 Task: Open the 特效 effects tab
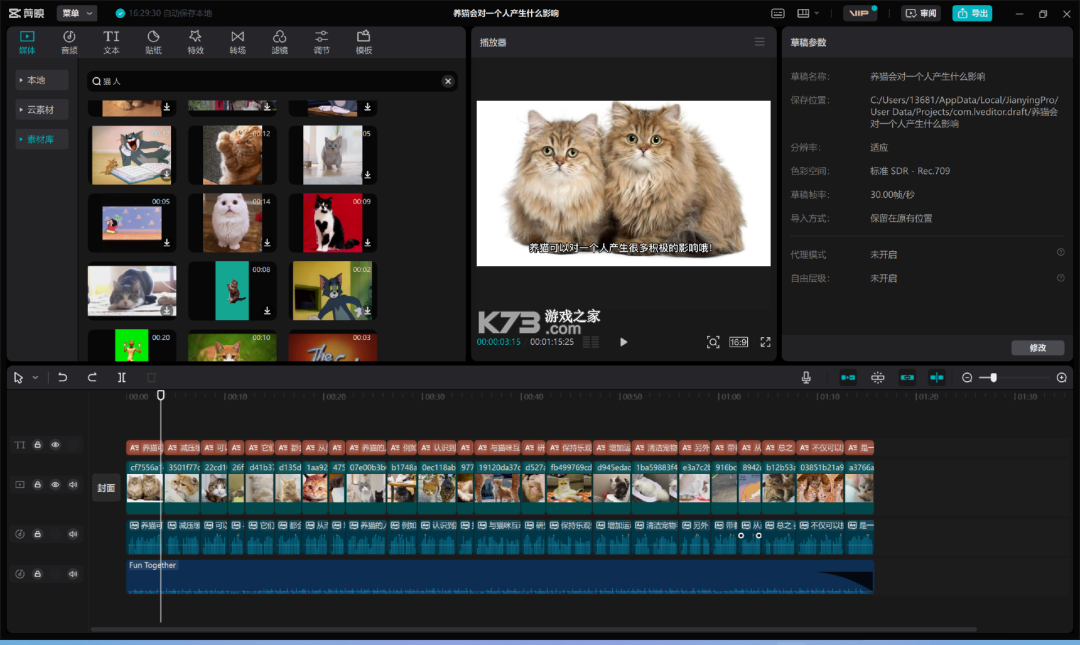[x=196, y=42]
